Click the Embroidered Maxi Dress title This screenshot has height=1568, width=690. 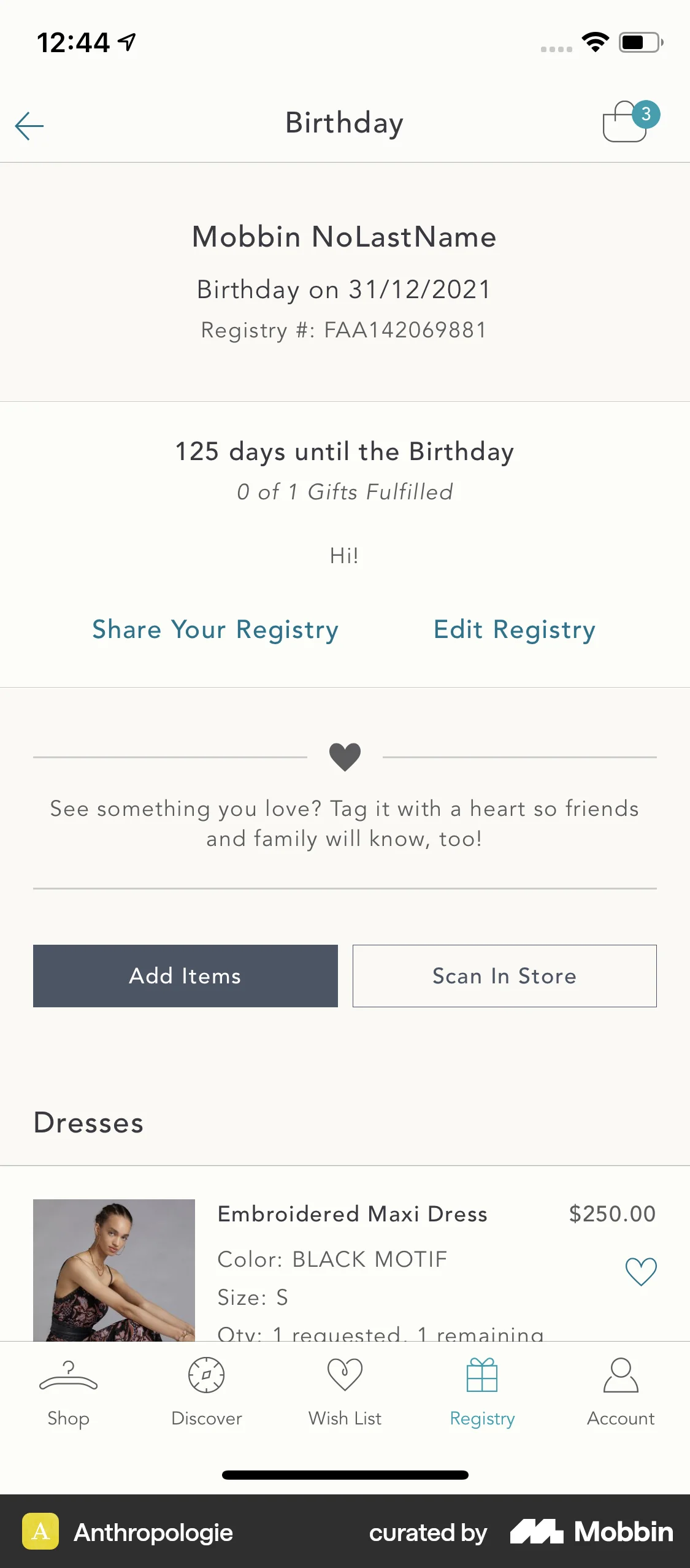(353, 1214)
